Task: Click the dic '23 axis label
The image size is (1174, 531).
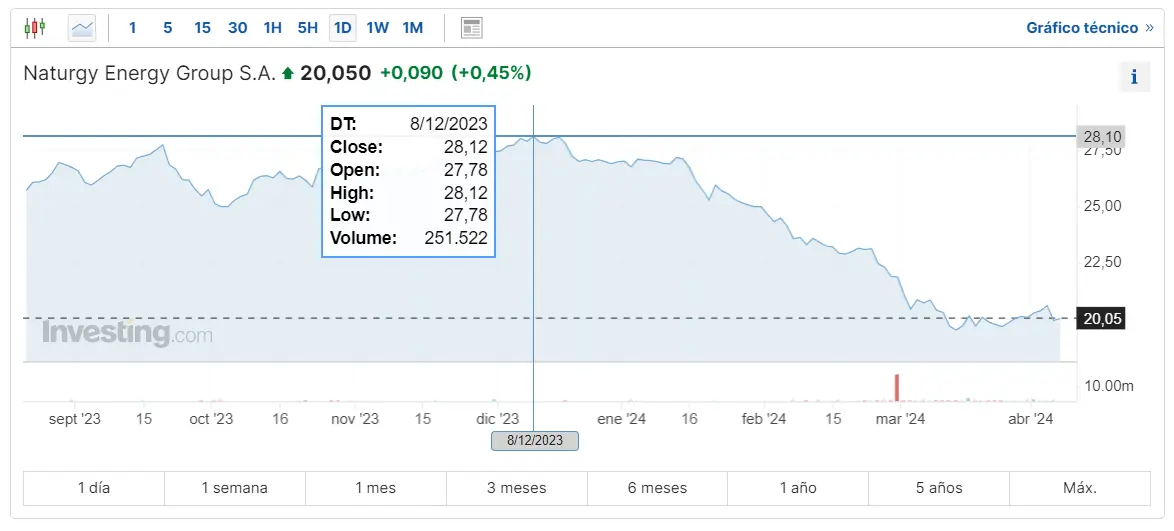Action: [498, 419]
